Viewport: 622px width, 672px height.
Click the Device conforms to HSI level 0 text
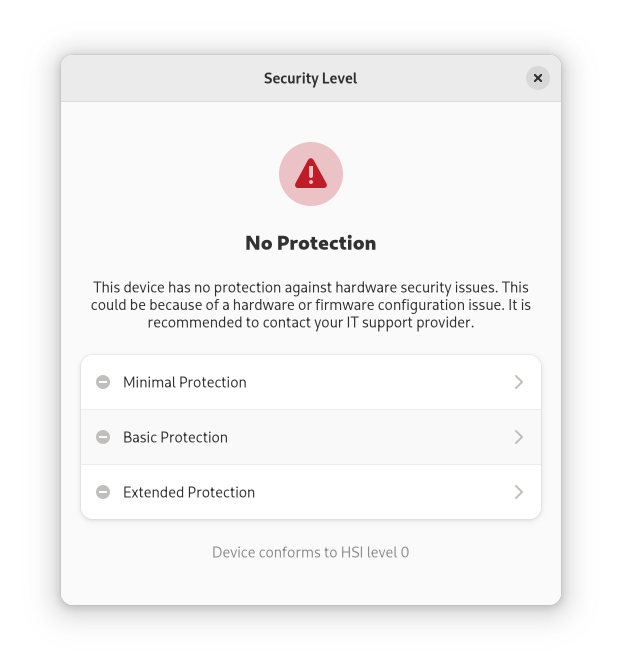pos(311,552)
